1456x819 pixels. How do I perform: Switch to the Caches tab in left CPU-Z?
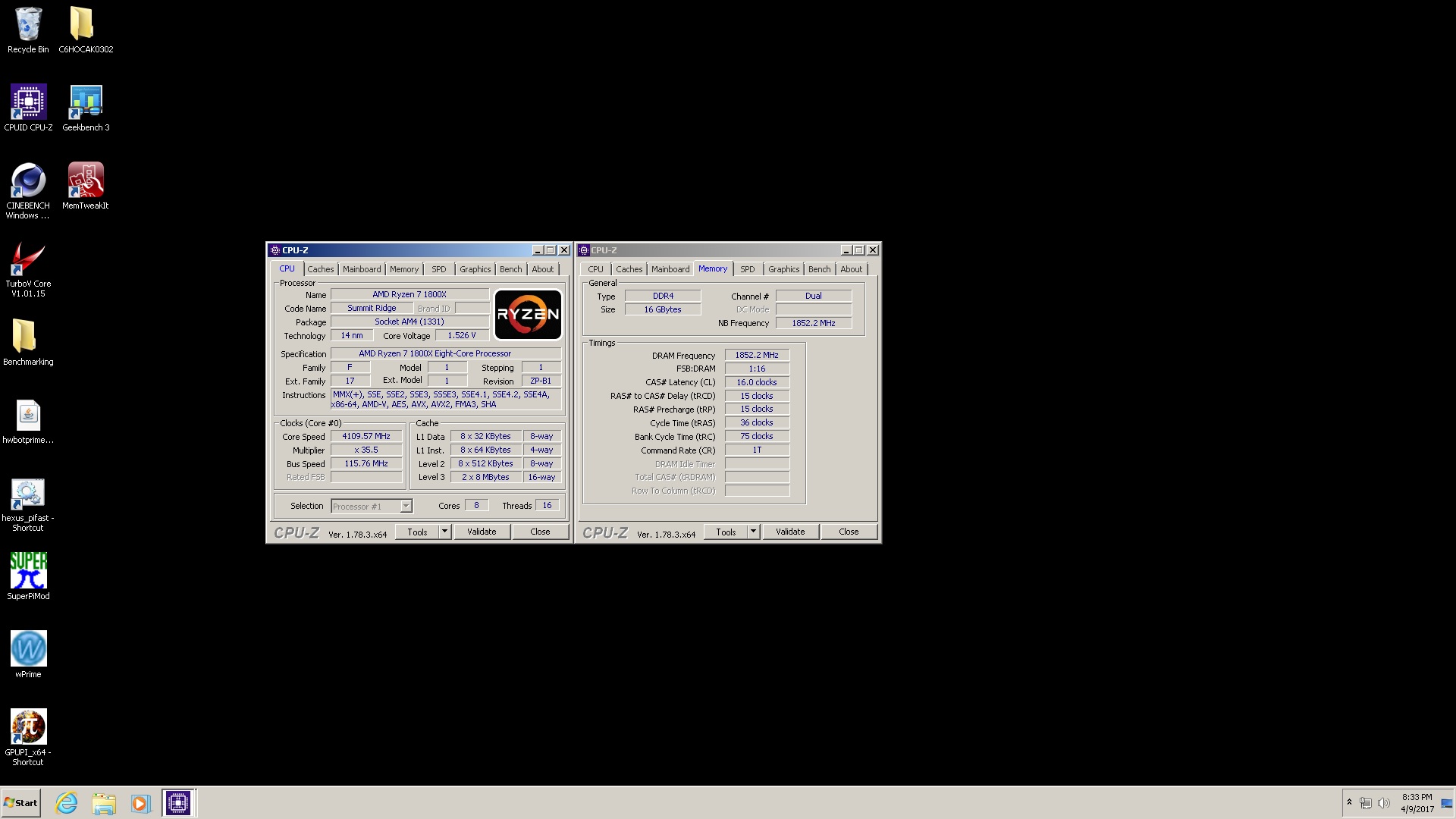pyautogui.click(x=320, y=269)
